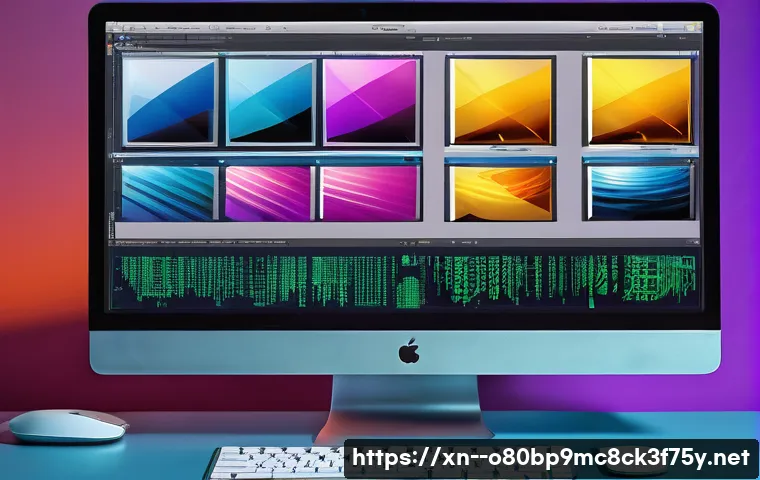Select the yellow wave thumbnail in bottom row

pos(500,192)
